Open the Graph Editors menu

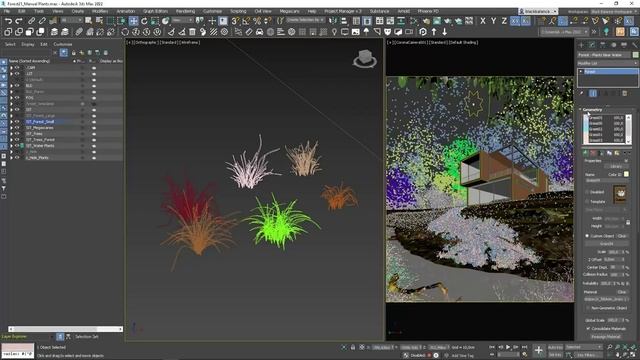tap(155, 11)
